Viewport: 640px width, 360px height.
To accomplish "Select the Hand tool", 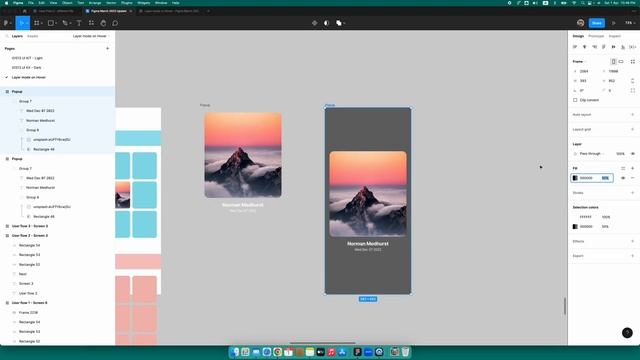I will click(x=103, y=23).
